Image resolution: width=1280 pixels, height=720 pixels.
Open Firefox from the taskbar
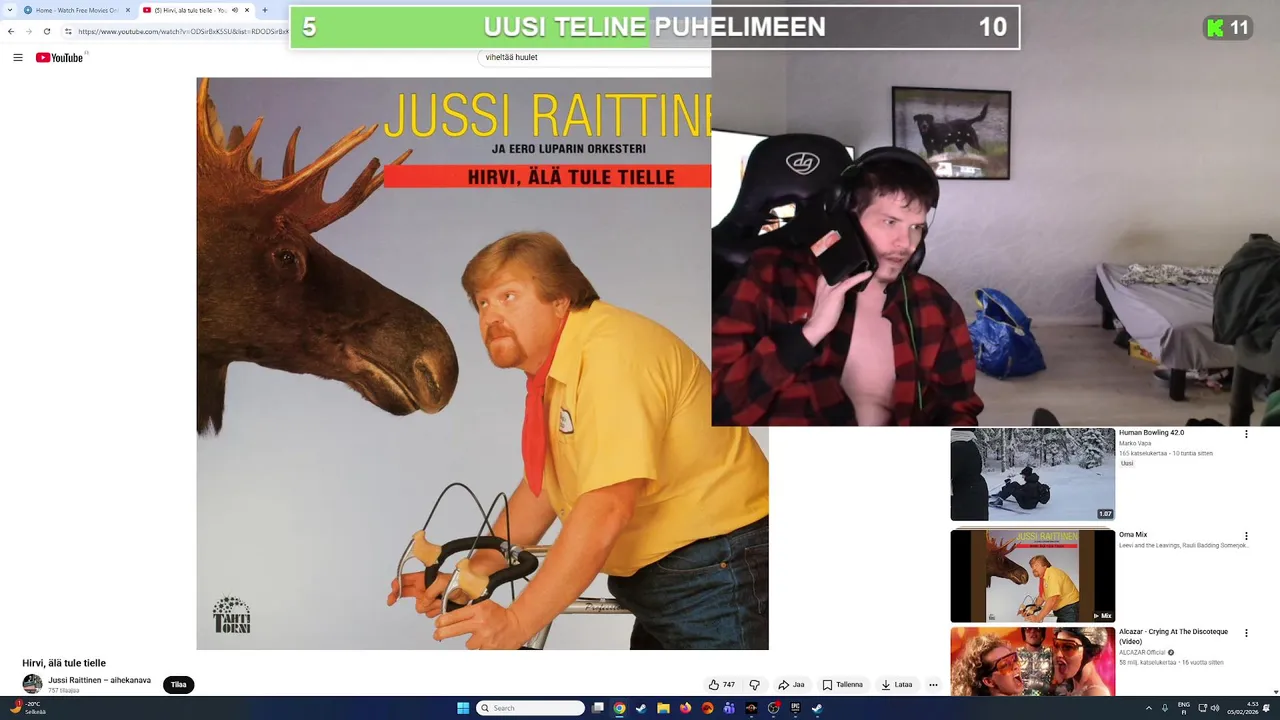(x=686, y=708)
